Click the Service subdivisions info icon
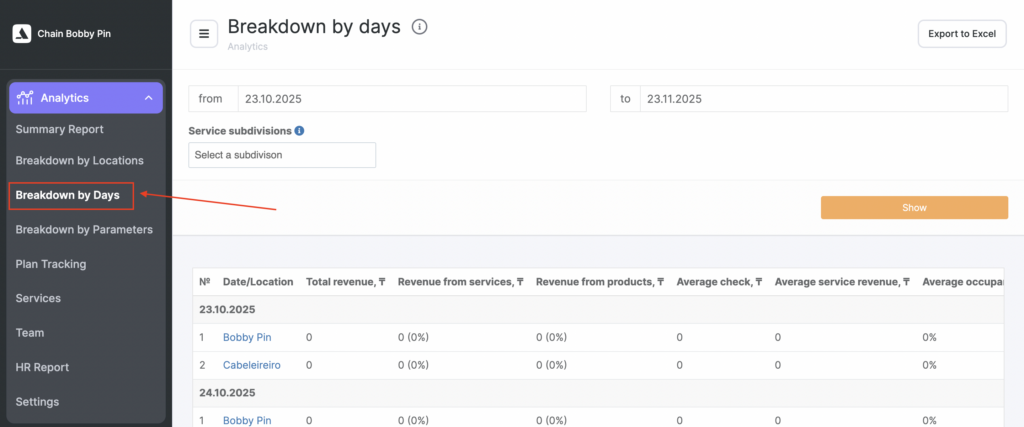Image resolution: width=1024 pixels, height=427 pixels. [299, 131]
